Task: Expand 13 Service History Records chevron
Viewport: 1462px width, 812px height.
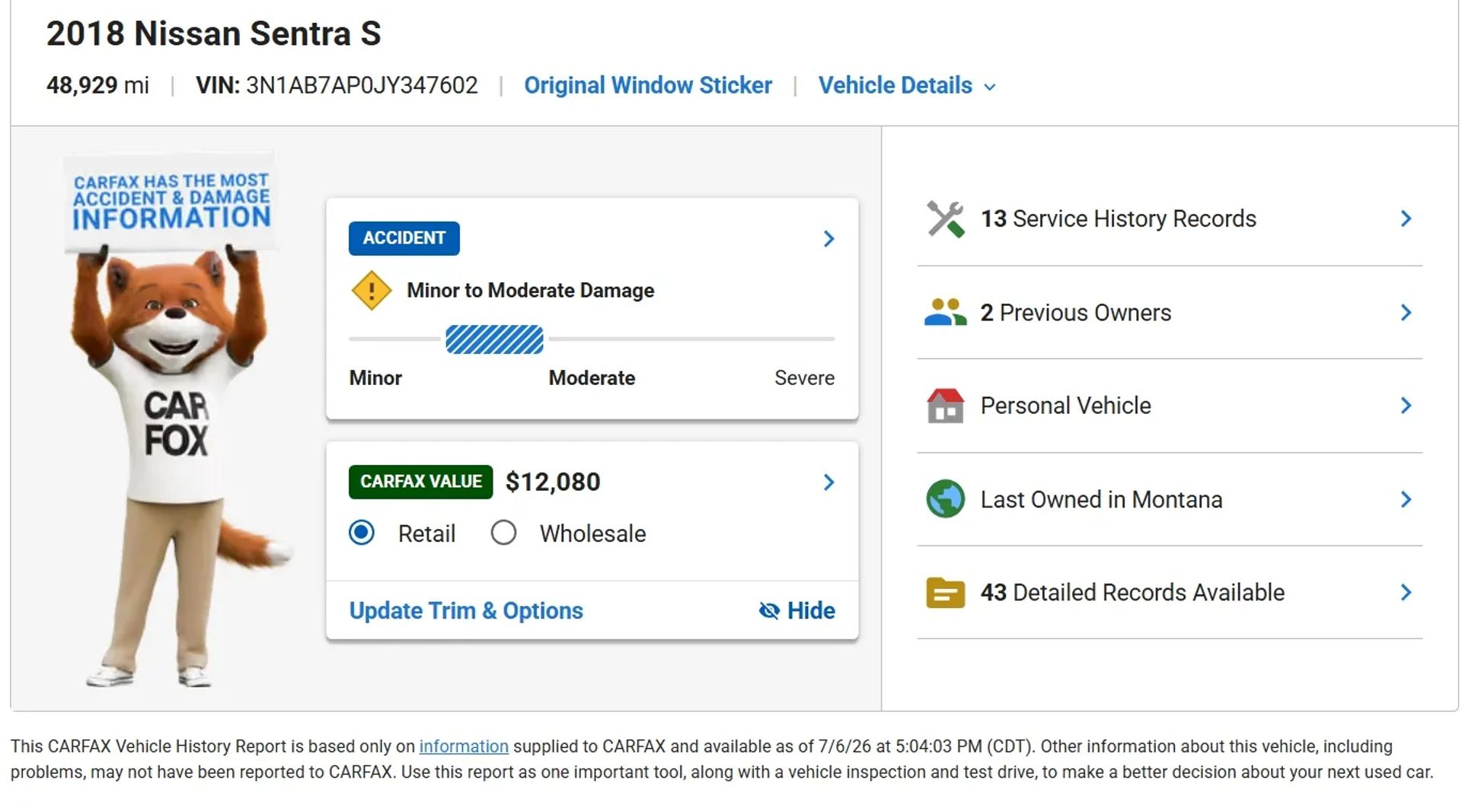Action: click(x=1406, y=219)
